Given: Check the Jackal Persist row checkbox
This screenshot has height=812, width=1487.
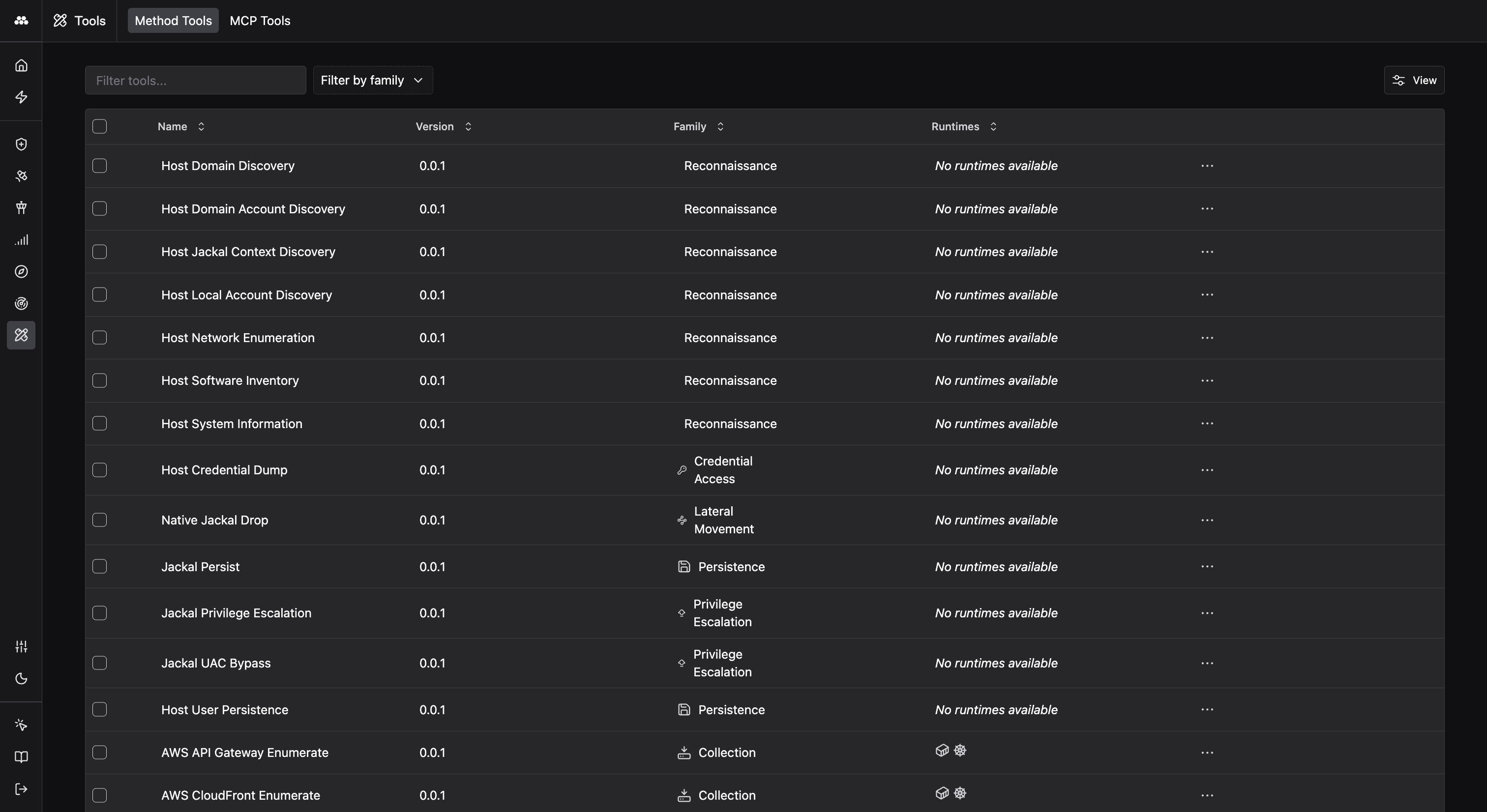Looking at the screenshot, I should [x=99, y=566].
